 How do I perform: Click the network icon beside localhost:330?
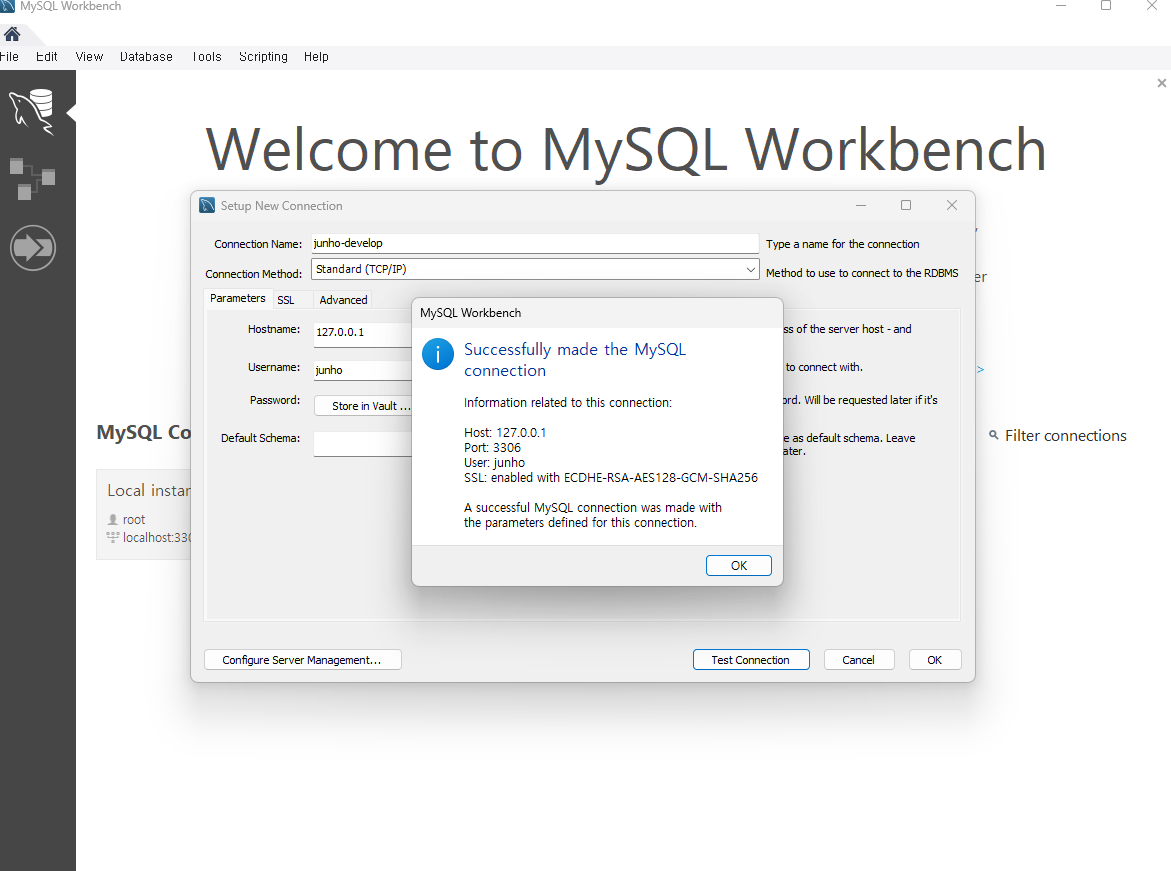[x=112, y=537]
